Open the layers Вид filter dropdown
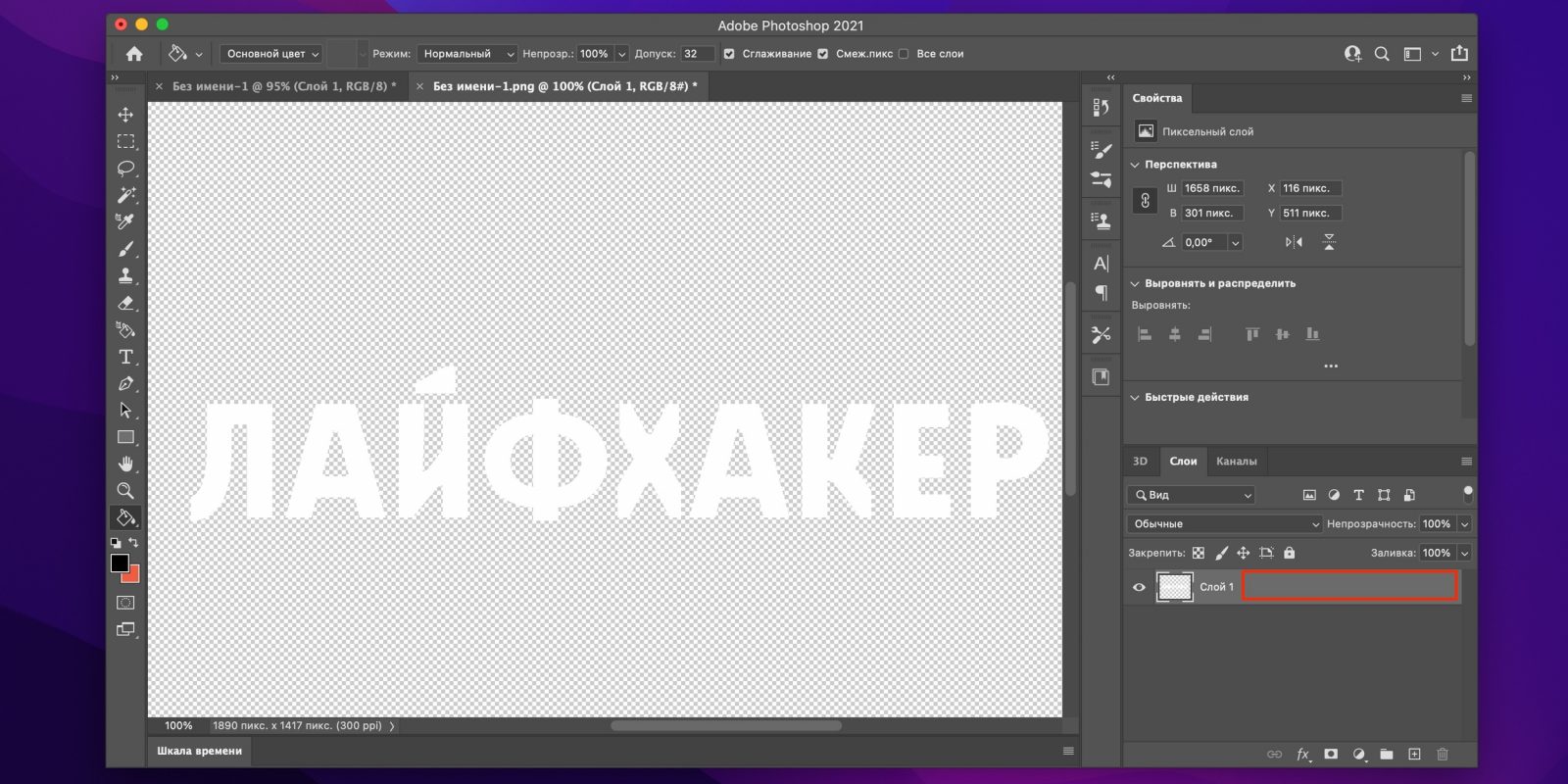 [1192, 495]
